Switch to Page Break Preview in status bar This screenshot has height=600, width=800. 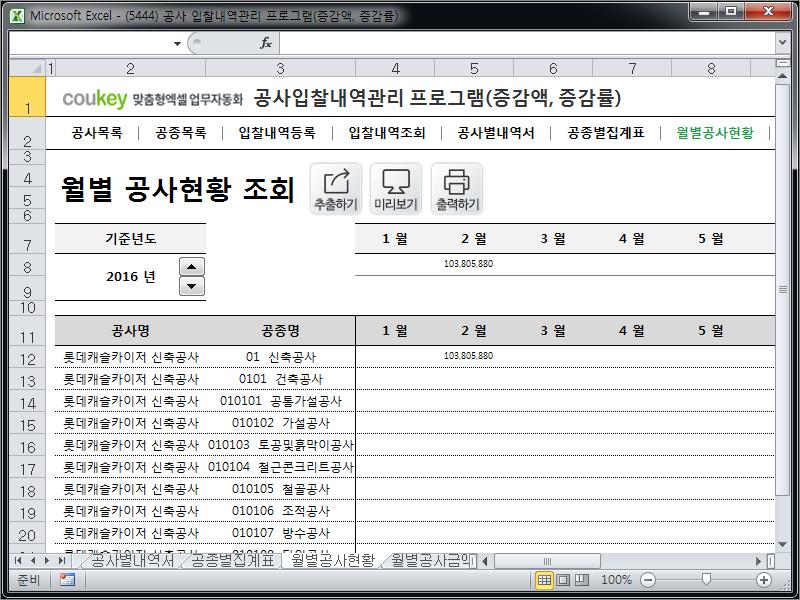click(x=582, y=580)
